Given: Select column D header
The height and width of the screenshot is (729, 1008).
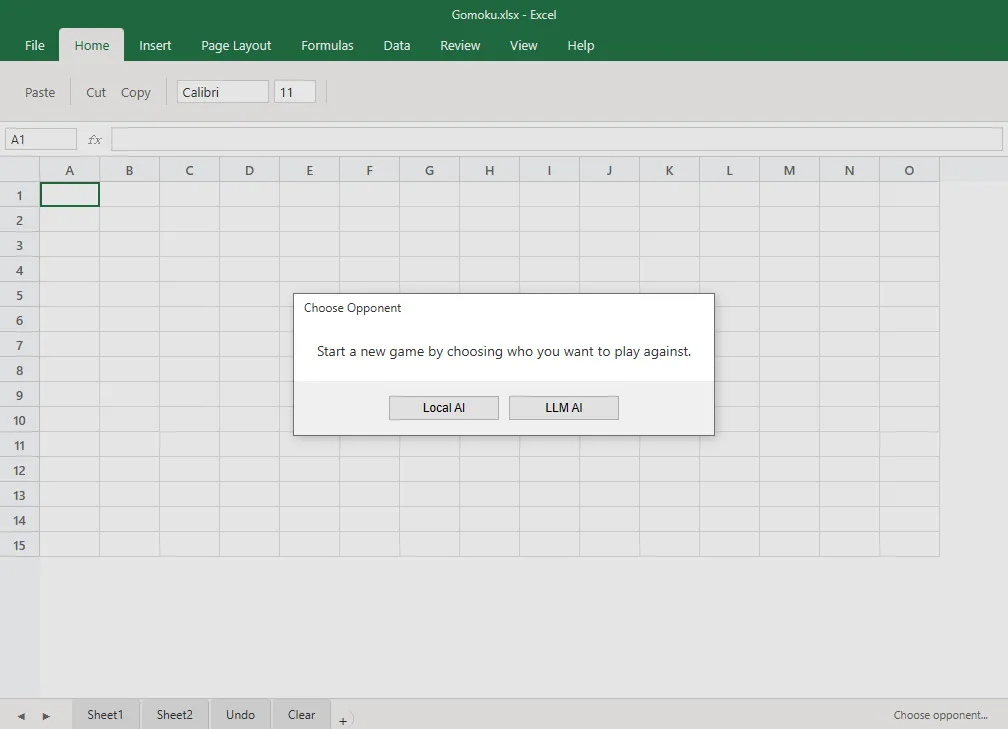Looking at the screenshot, I should point(249,170).
